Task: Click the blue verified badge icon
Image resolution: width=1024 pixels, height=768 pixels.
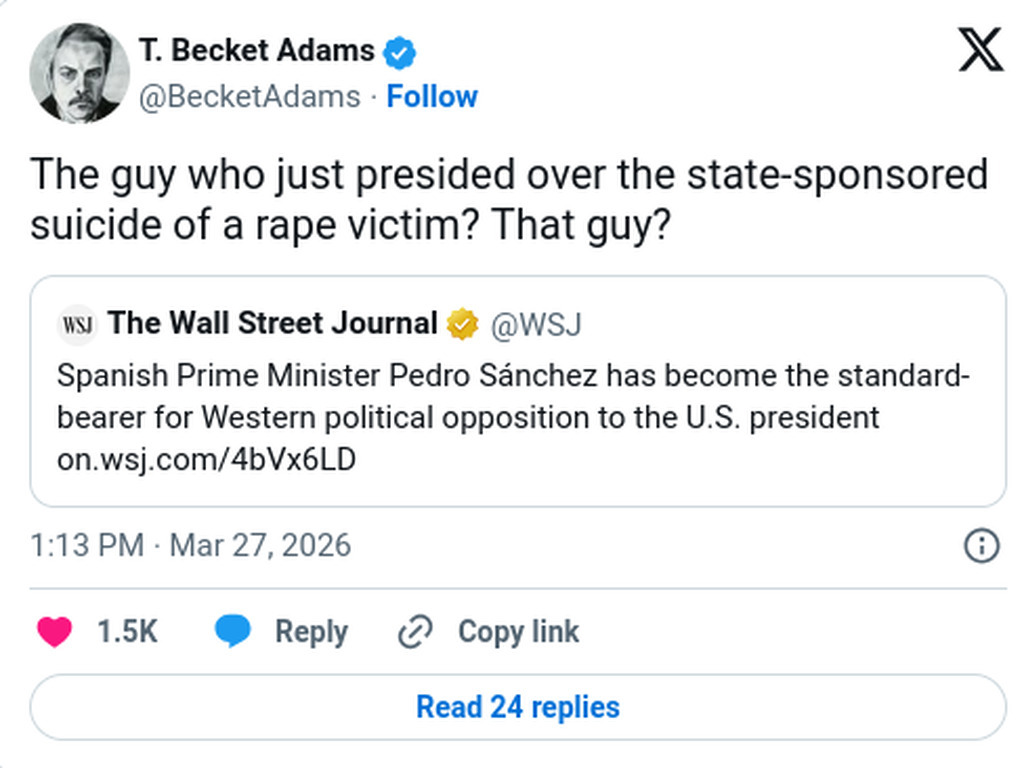Action: [x=400, y=52]
